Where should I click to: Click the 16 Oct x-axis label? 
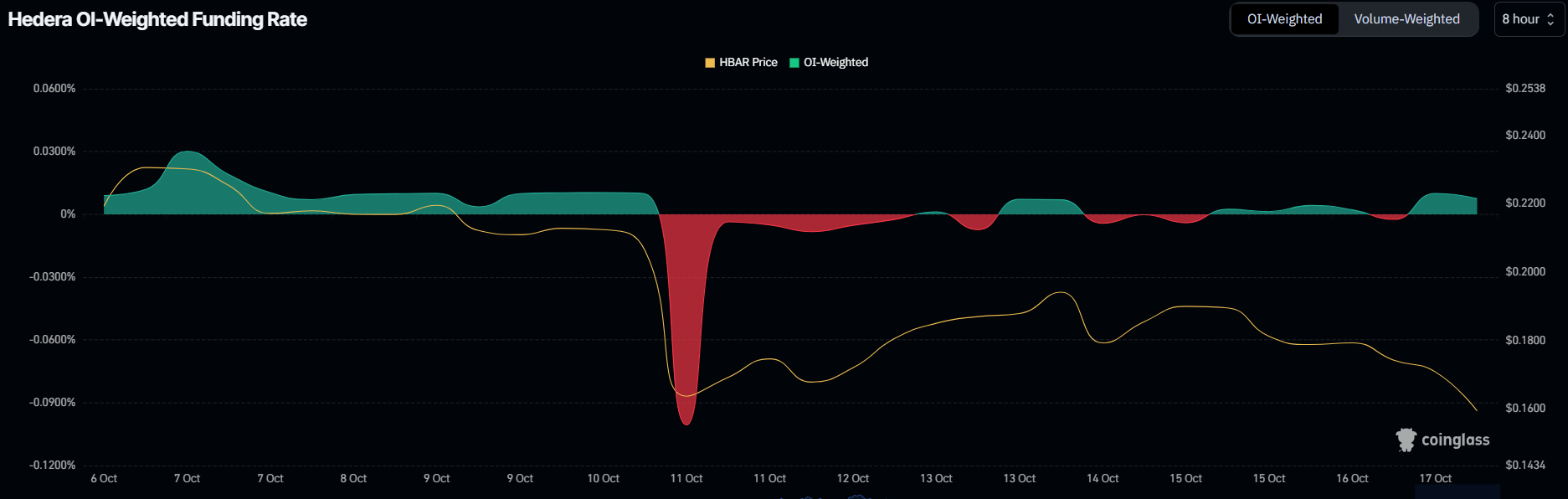pyautogui.click(x=1352, y=479)
